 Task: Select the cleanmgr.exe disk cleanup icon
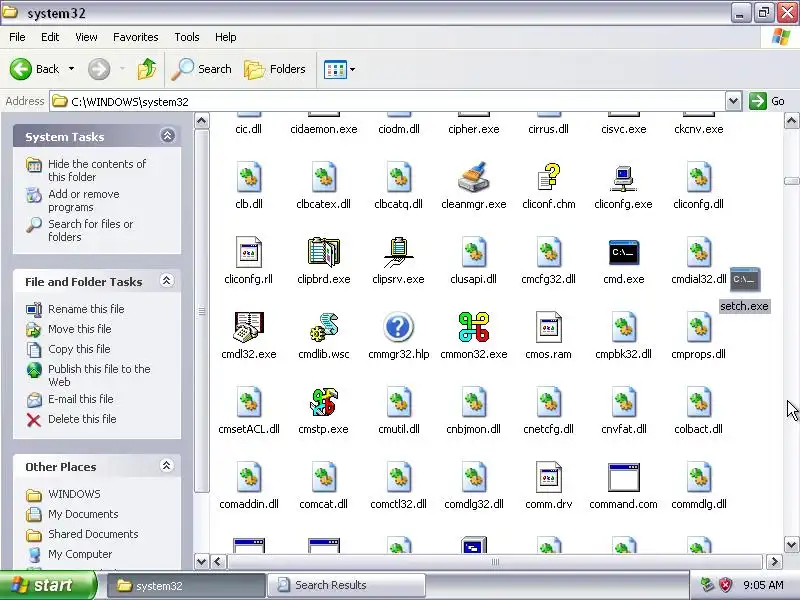point(473,177)
